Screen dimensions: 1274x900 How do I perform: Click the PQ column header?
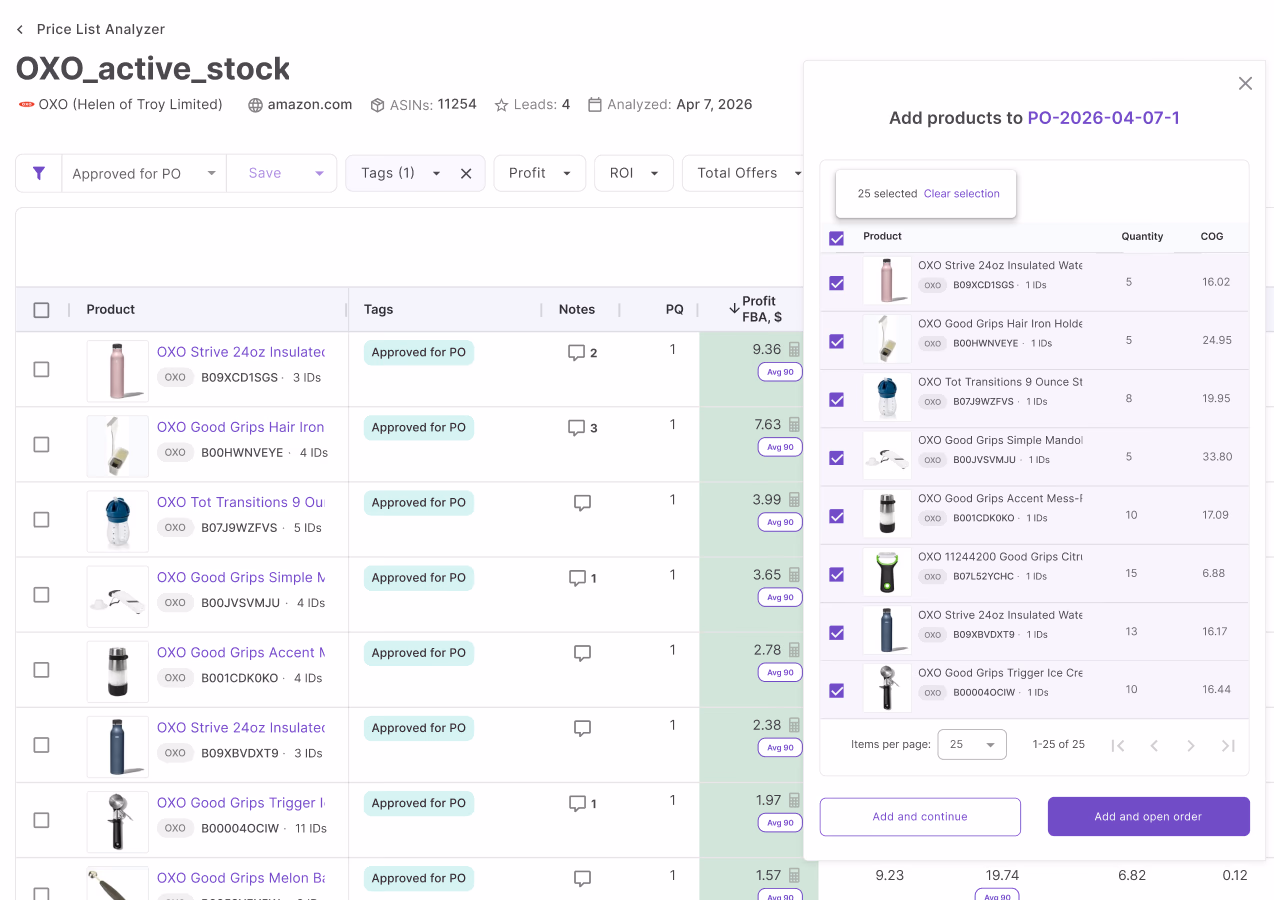pos(675,309)
